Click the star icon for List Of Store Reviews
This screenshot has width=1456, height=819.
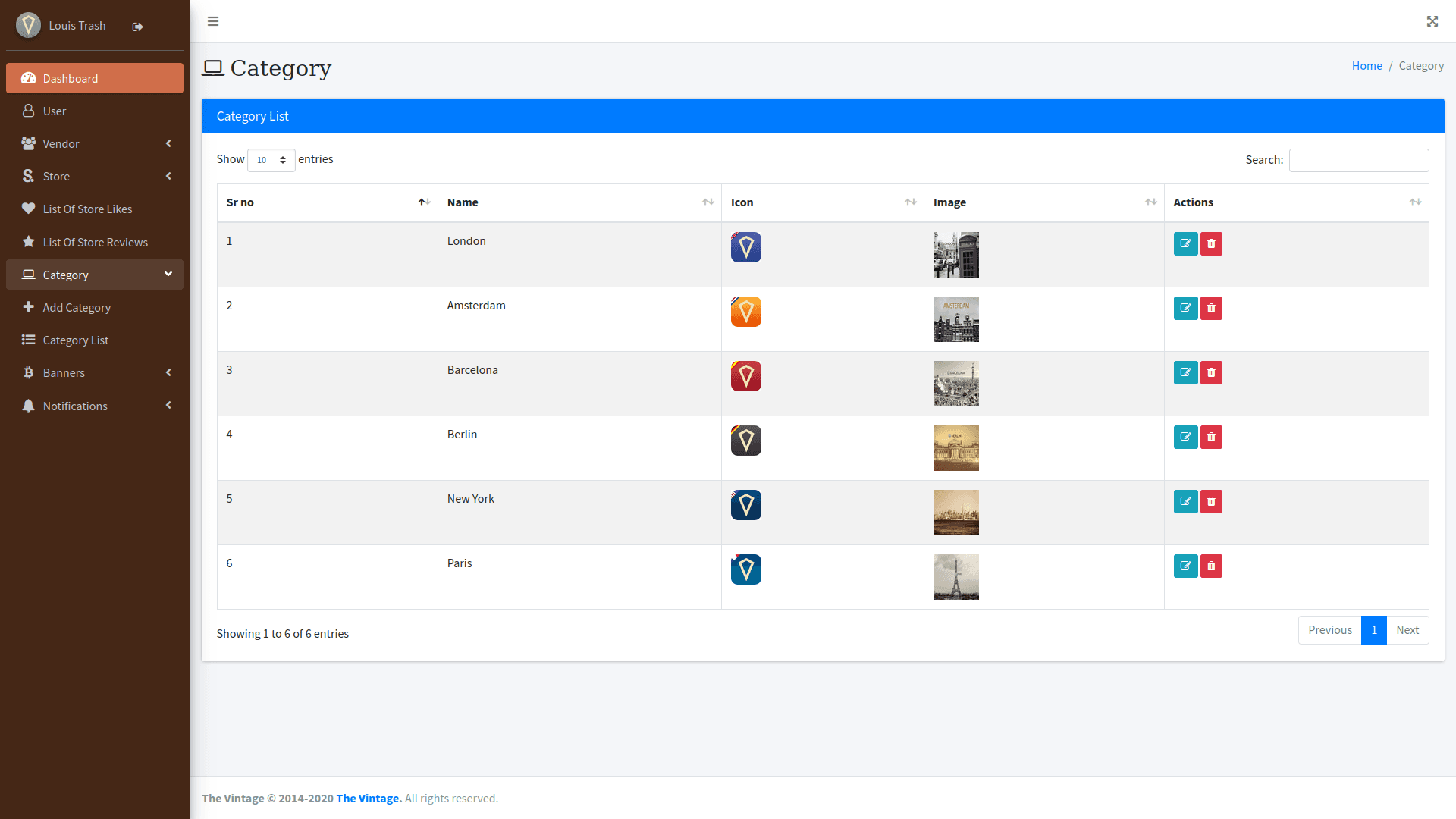[x=28, y=242]
